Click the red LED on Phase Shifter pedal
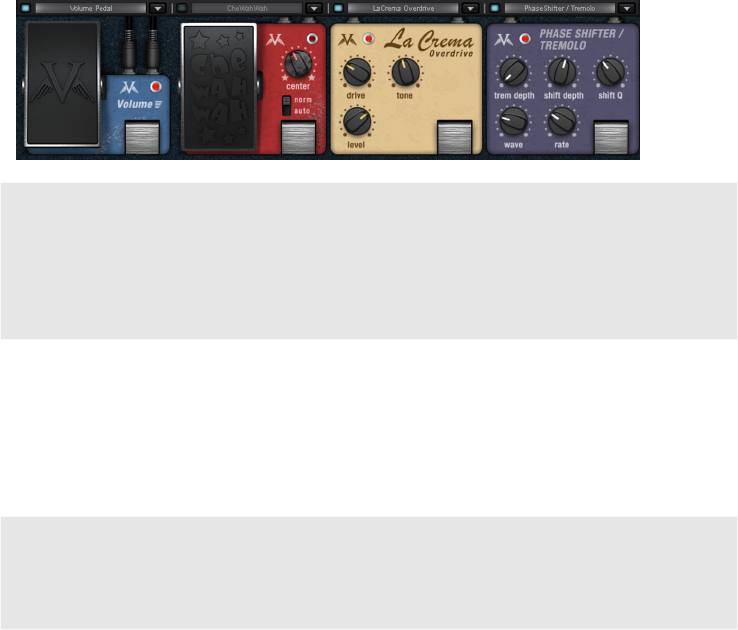 tap(525, 39)
